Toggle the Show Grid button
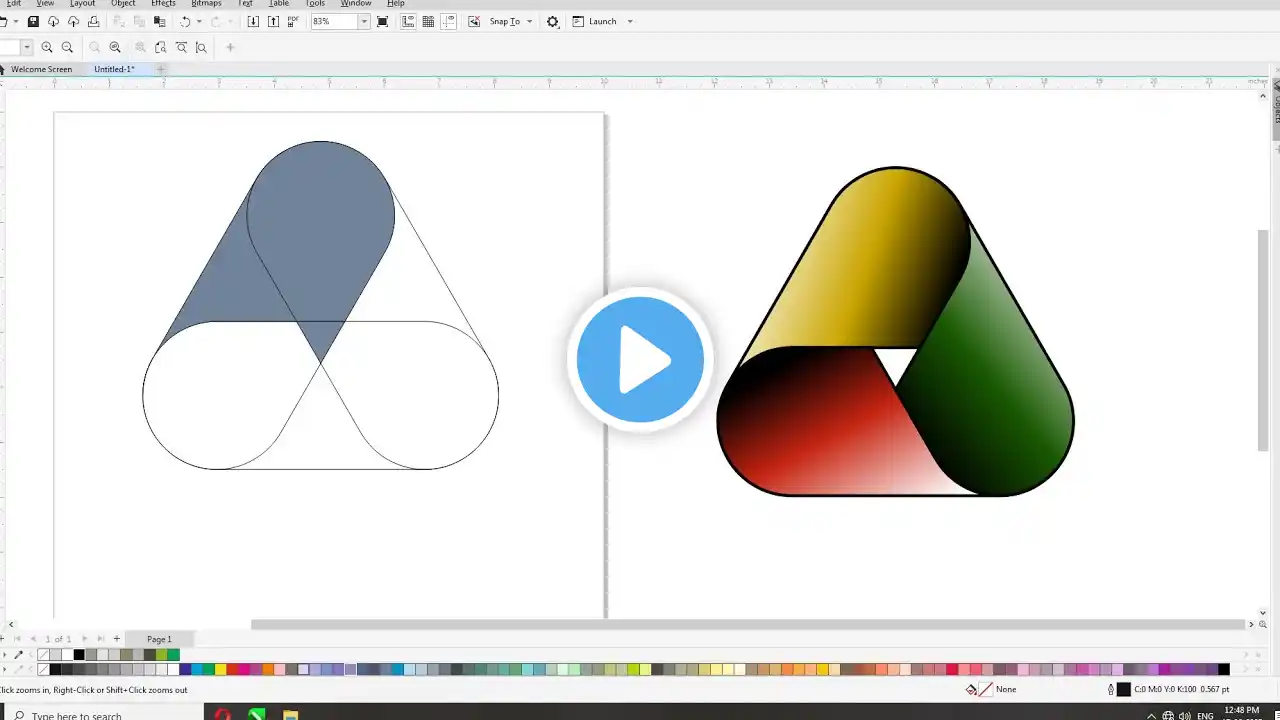1280x720 pixels. coord(428,21)
